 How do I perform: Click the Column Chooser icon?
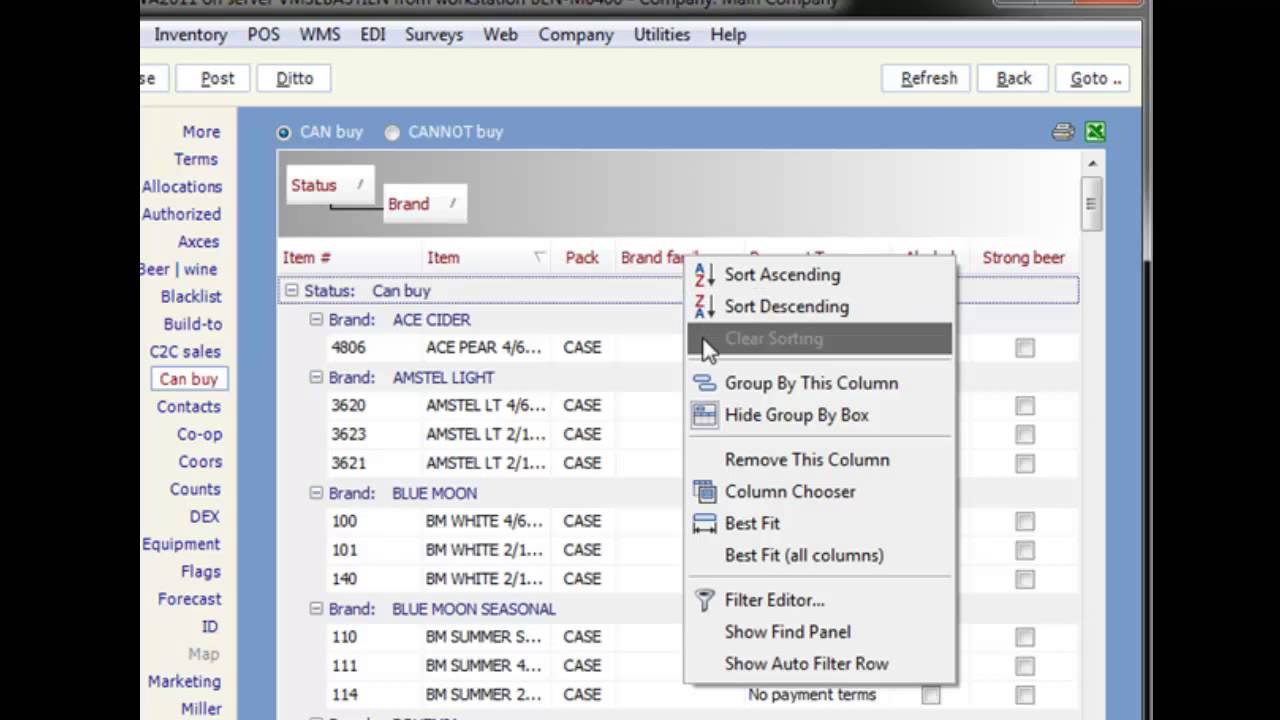click(705, 491)
